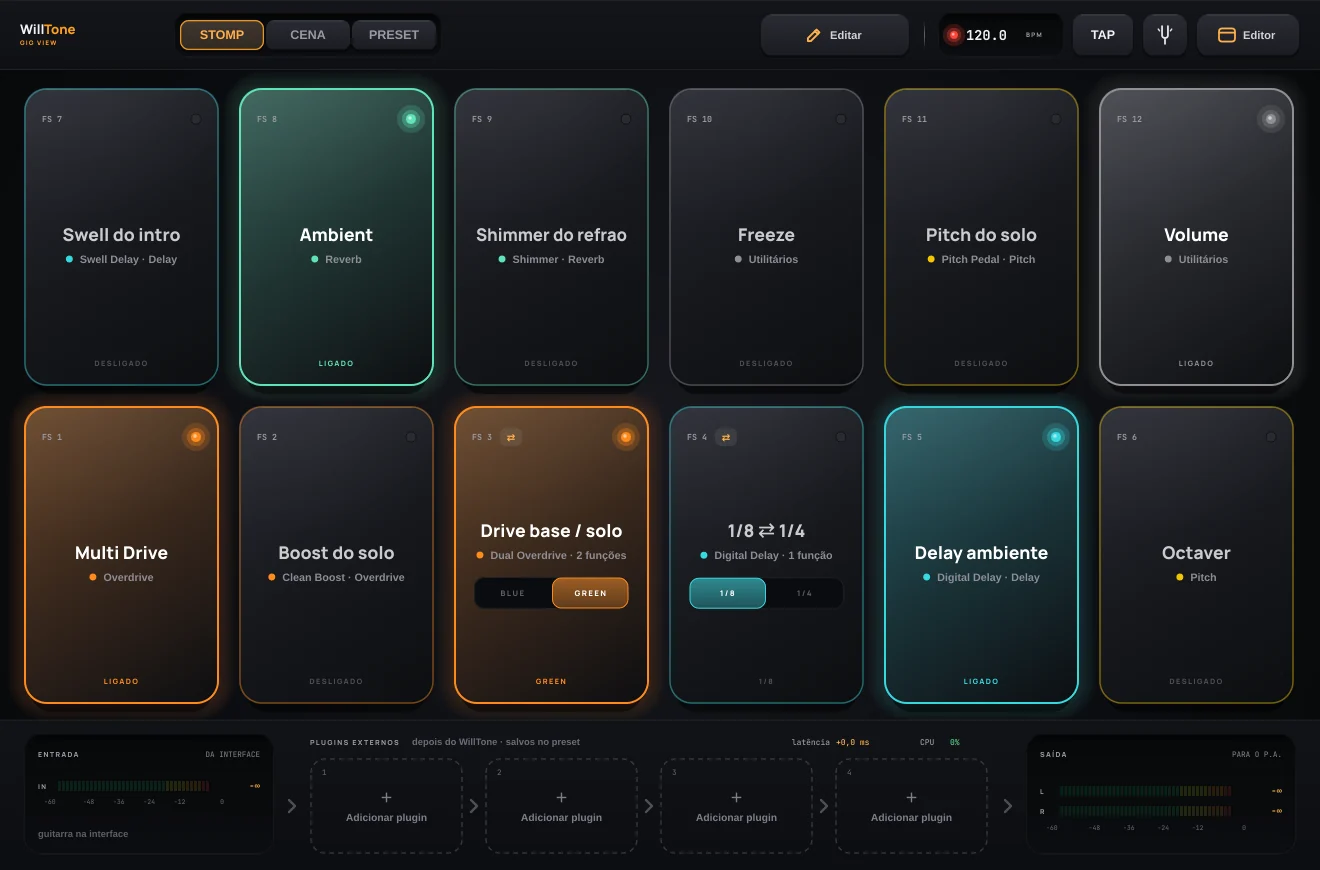Click the plus icon in plugin slot 1
The width and height of the screenshot is (1320, 870).
(386, 797)
